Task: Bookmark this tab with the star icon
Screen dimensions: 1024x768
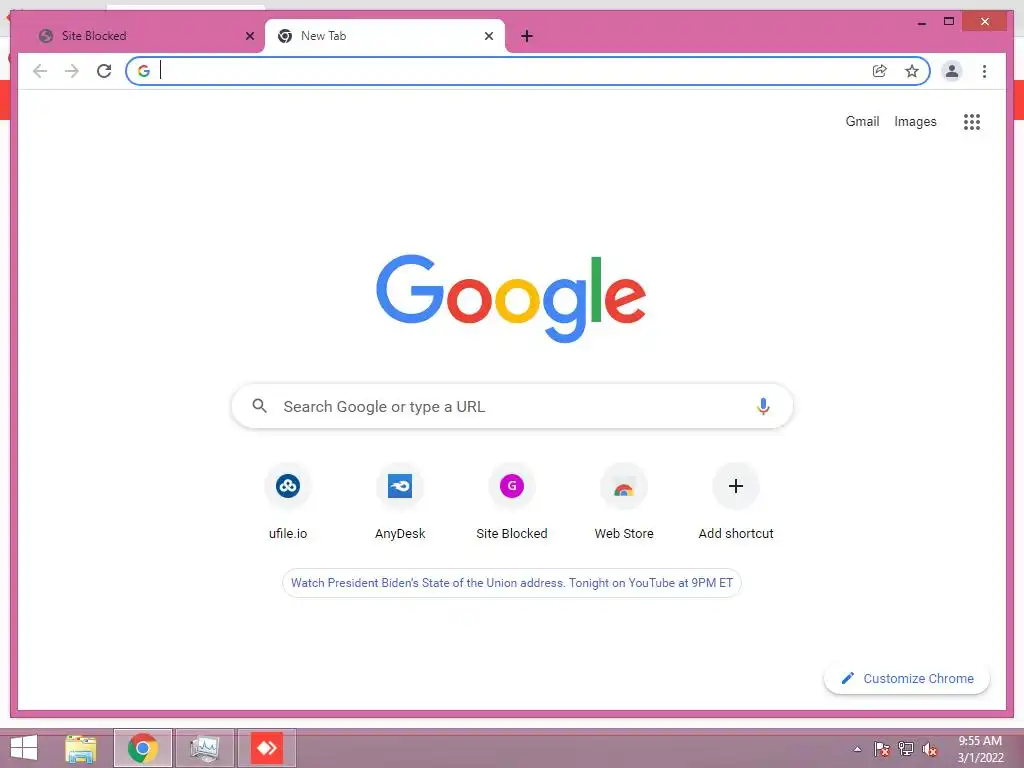Action: pos(912,71)
